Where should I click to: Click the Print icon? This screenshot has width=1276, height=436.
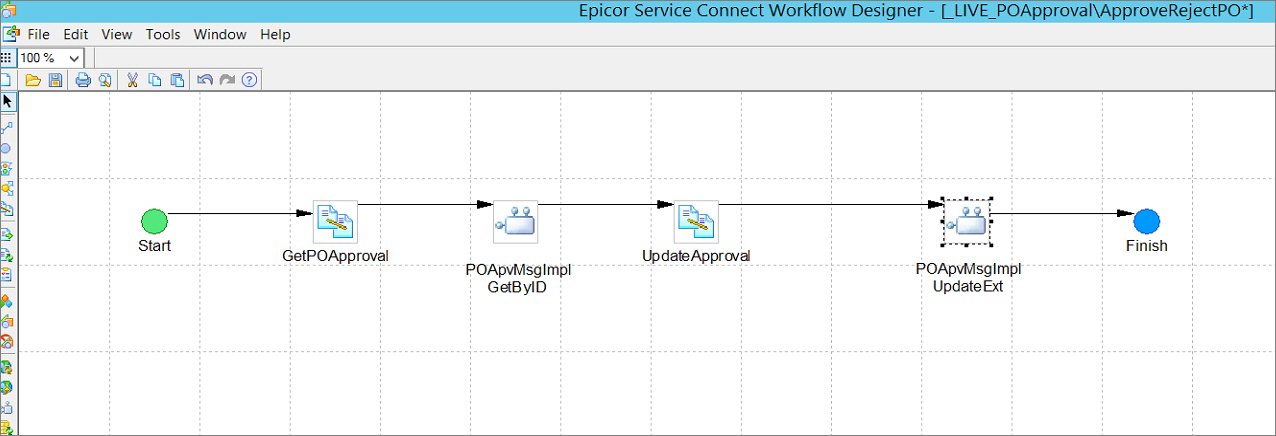click(83, 80)
